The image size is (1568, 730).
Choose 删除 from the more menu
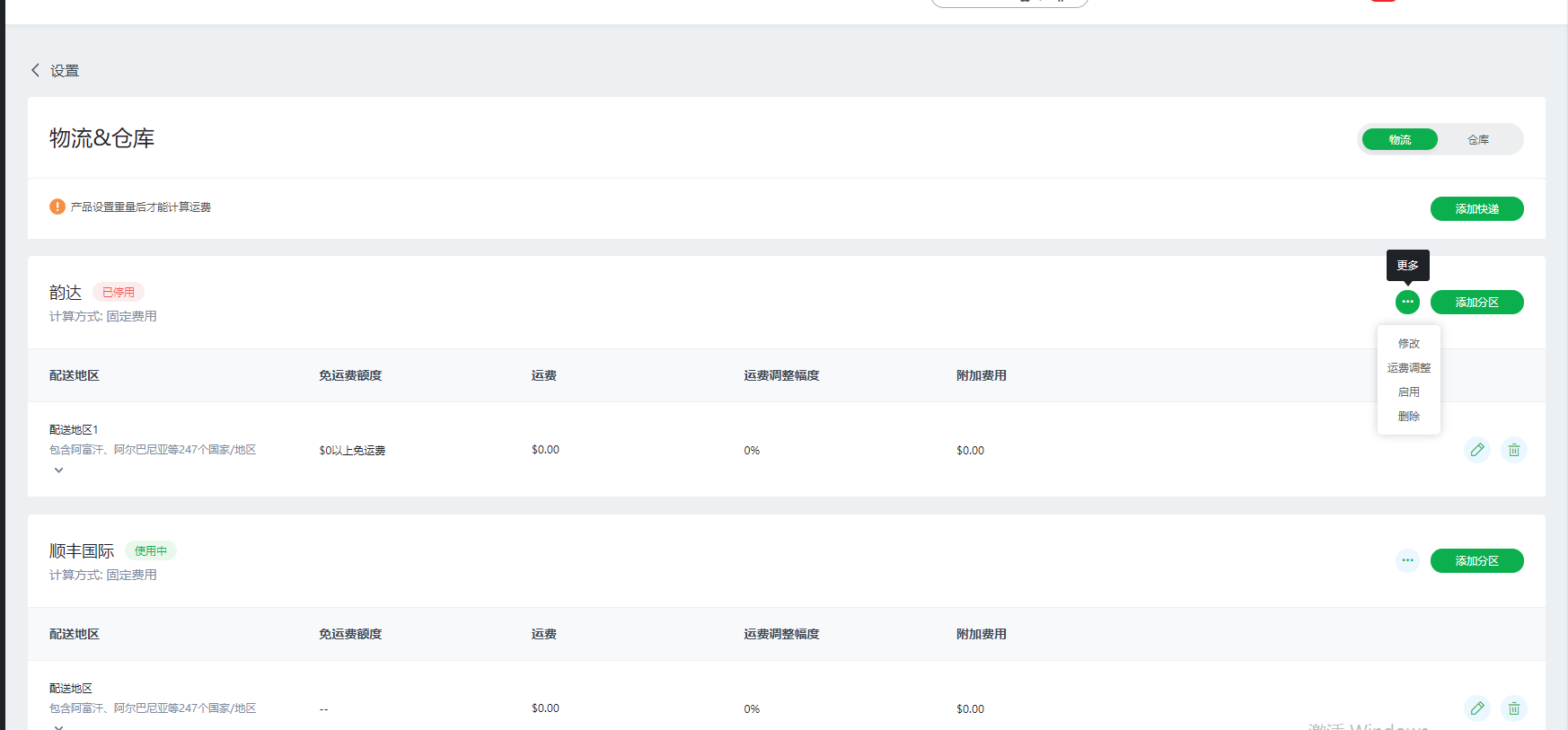[x=1408, y=416]
